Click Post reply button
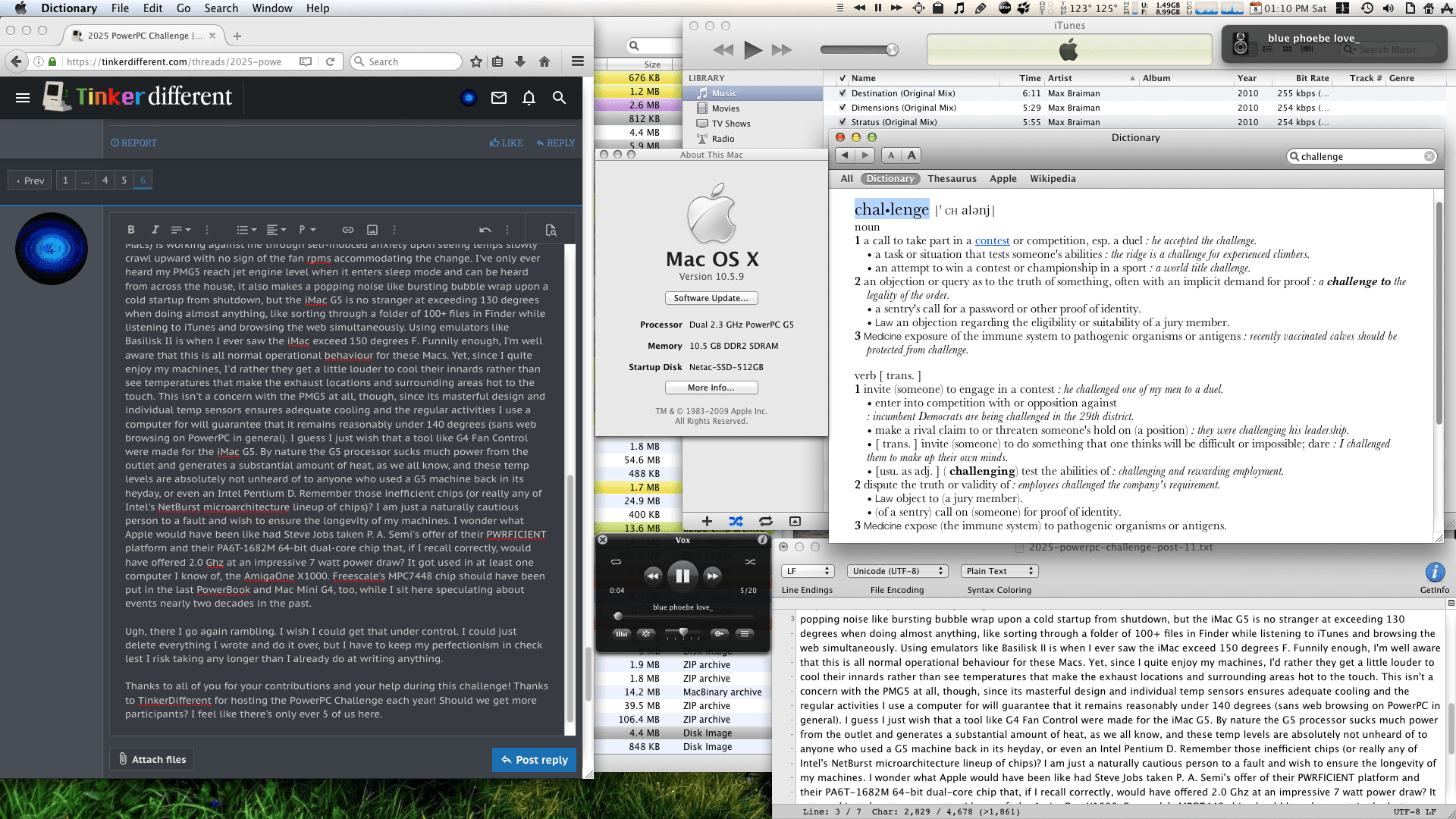Screen dimensions: 1456x819 [535, 760]
